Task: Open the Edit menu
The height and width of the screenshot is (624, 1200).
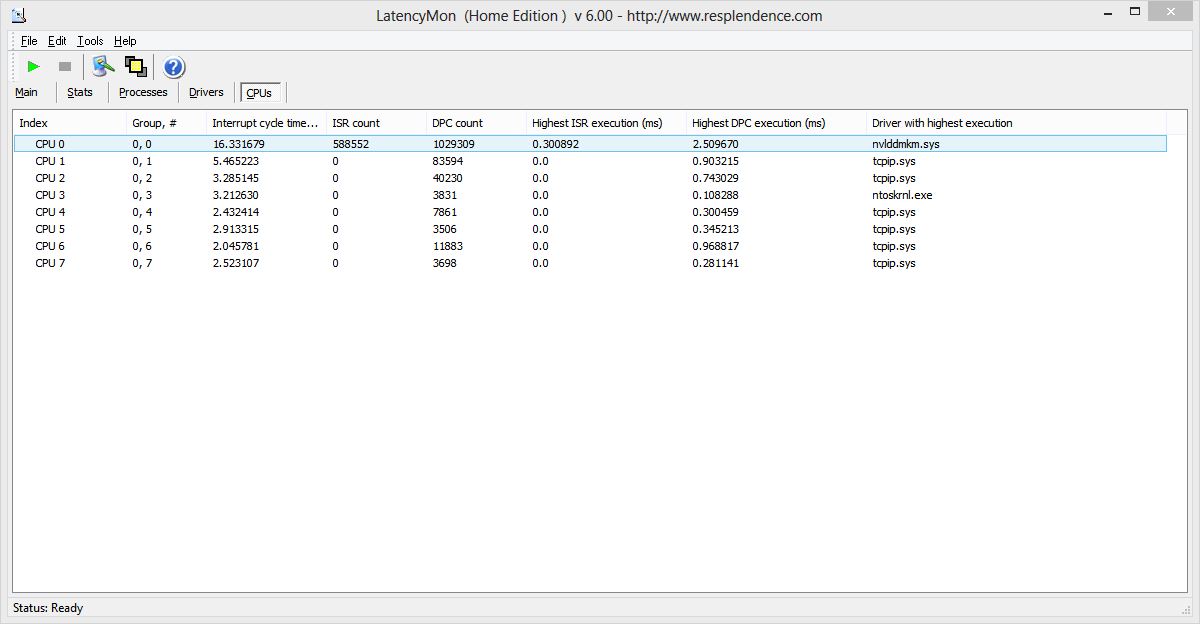Action: pos(57,41)
